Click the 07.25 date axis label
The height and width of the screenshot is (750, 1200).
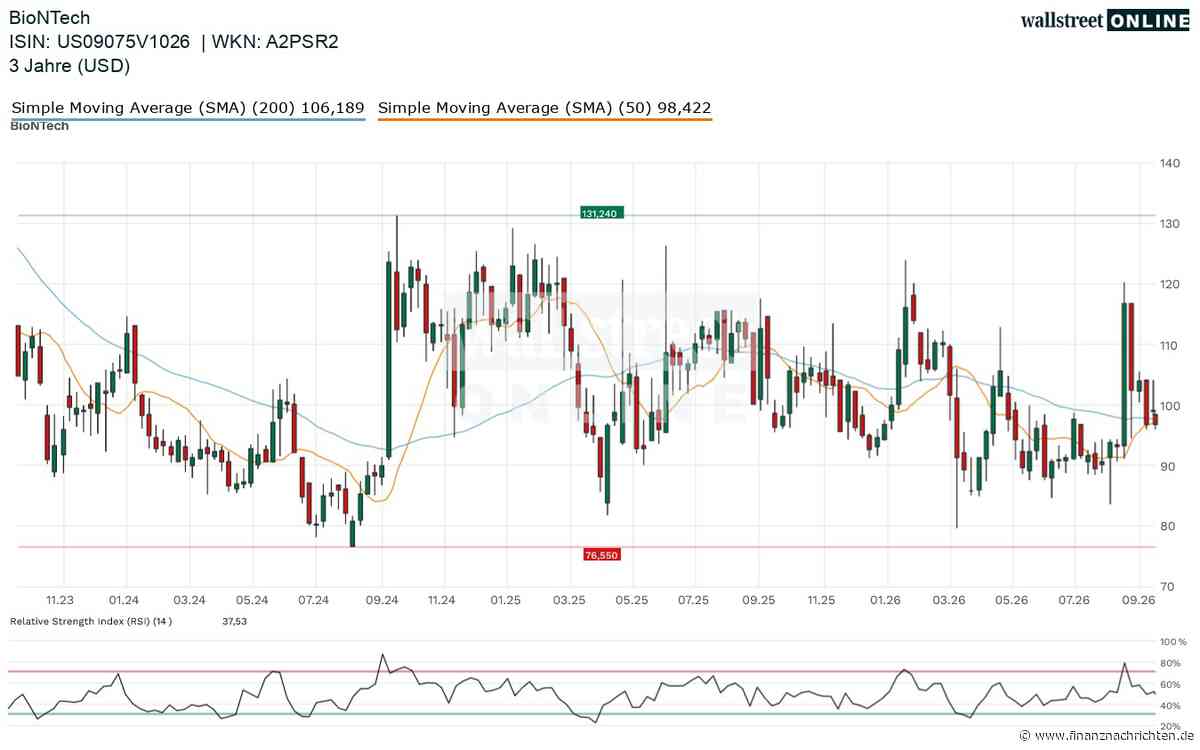tap(693, 600)
